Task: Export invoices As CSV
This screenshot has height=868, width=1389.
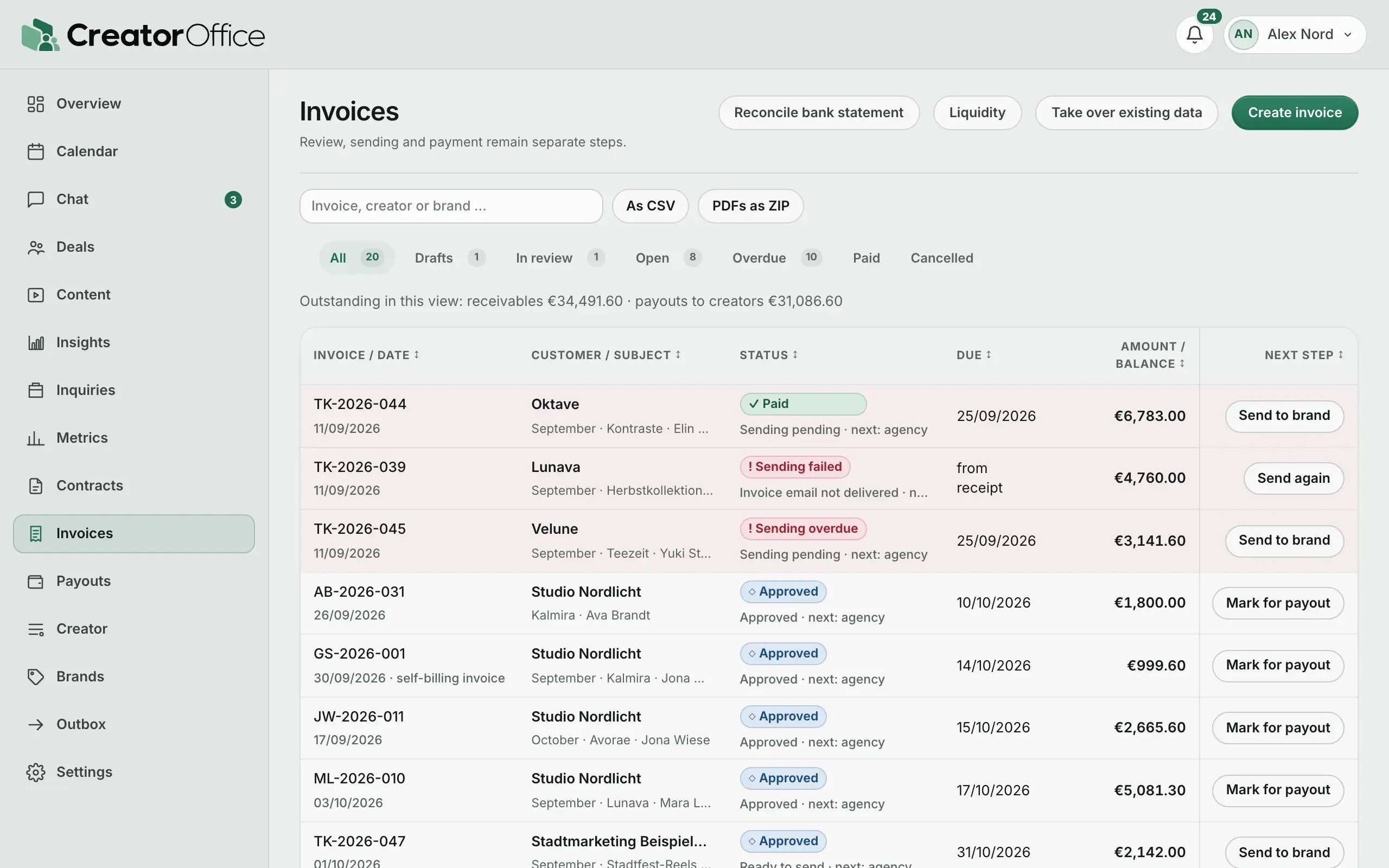Action: (651, 206)
